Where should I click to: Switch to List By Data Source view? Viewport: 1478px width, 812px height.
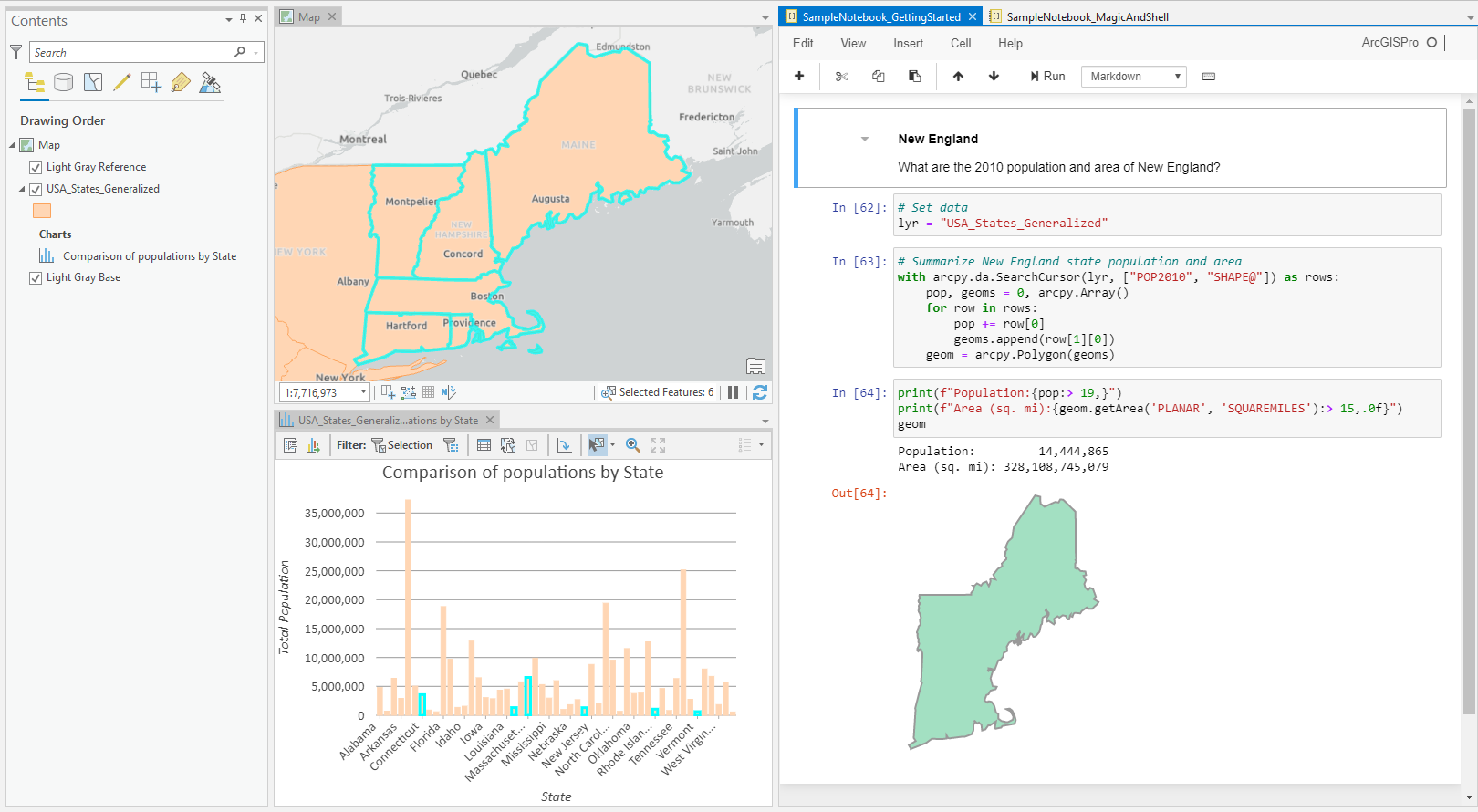[x=64, y=83]
